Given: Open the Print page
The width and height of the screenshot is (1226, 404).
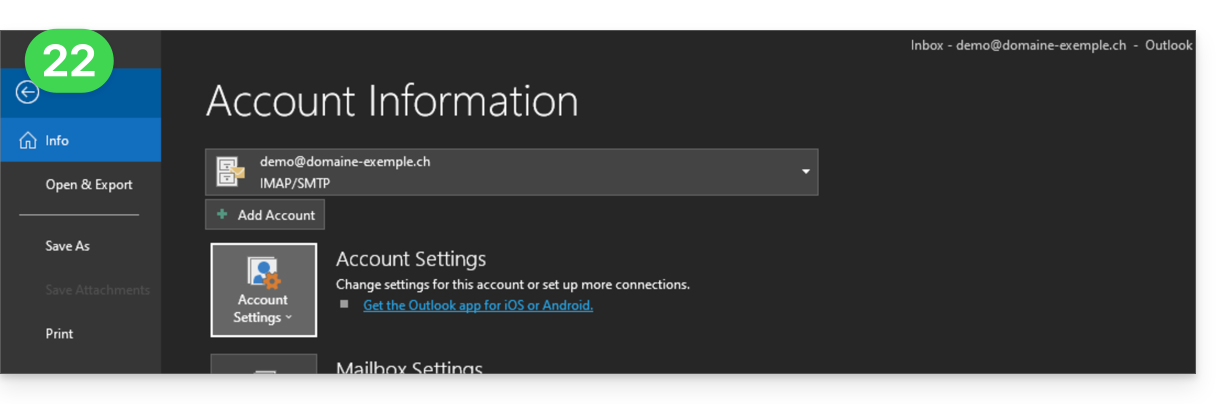Looking at the screenshot, I should 59,334.
